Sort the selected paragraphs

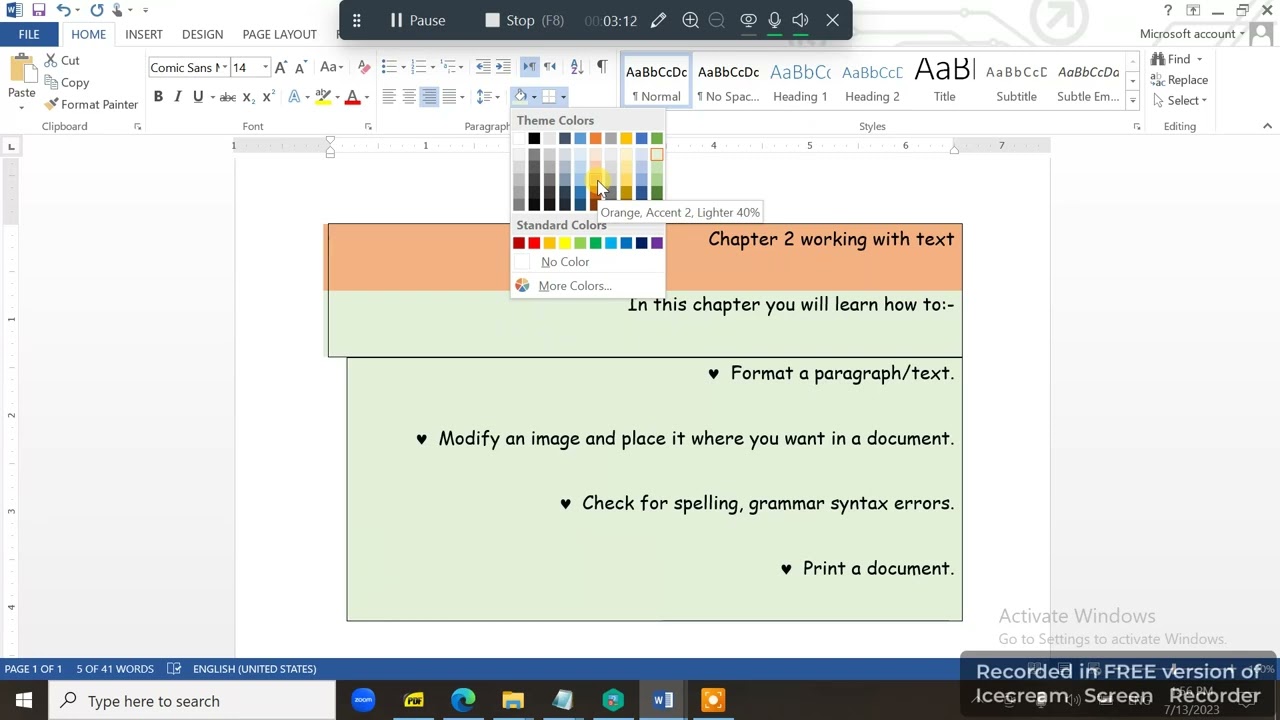pyautogui.click(x=577, y=67)
